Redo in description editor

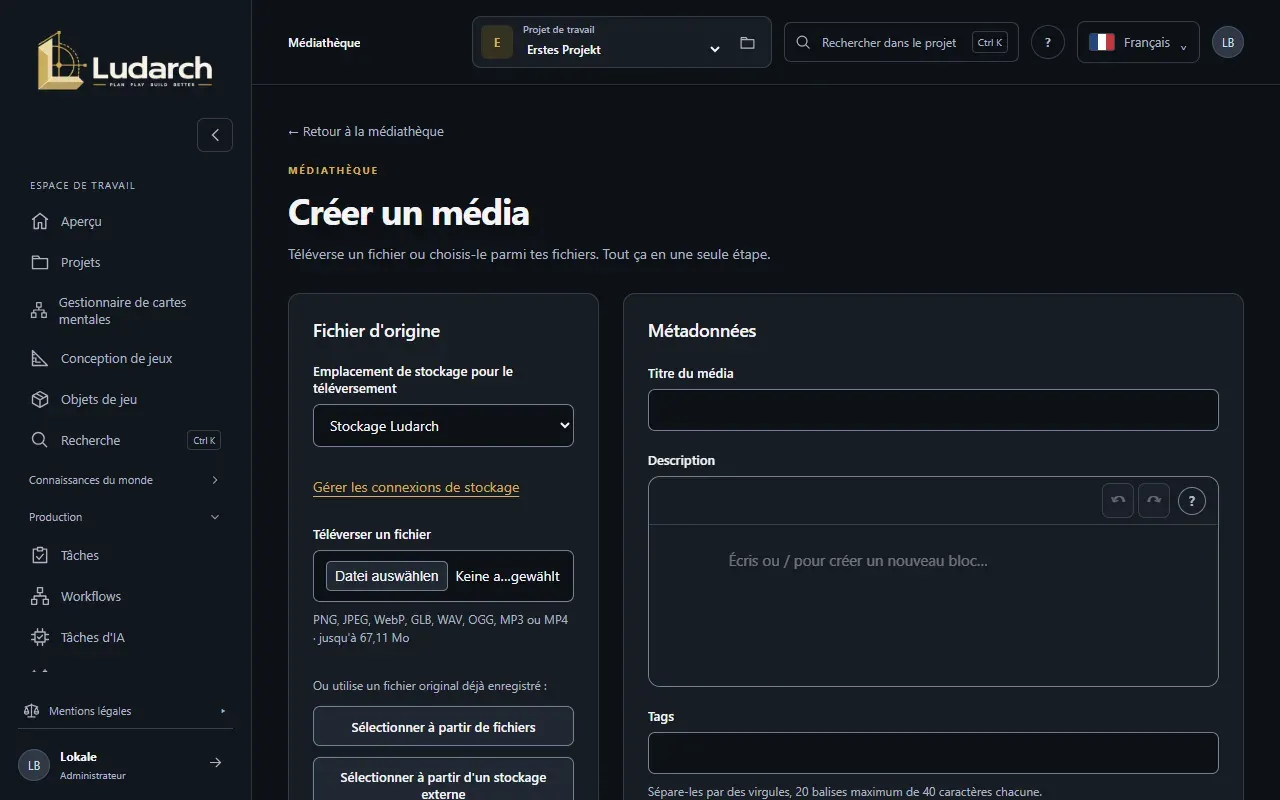pyautogui.click(x=1153, y=500)
